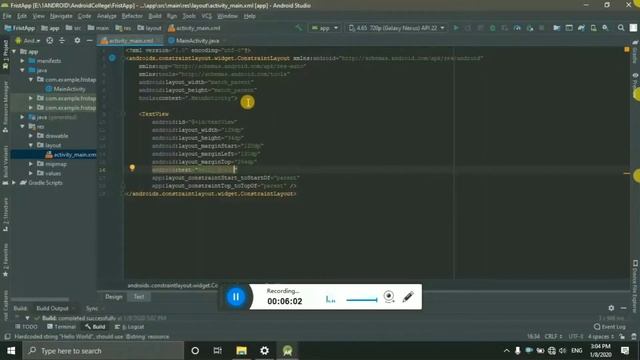Collapse the layout folder
The width and height of the screenshot is (640, 360).
31,145
